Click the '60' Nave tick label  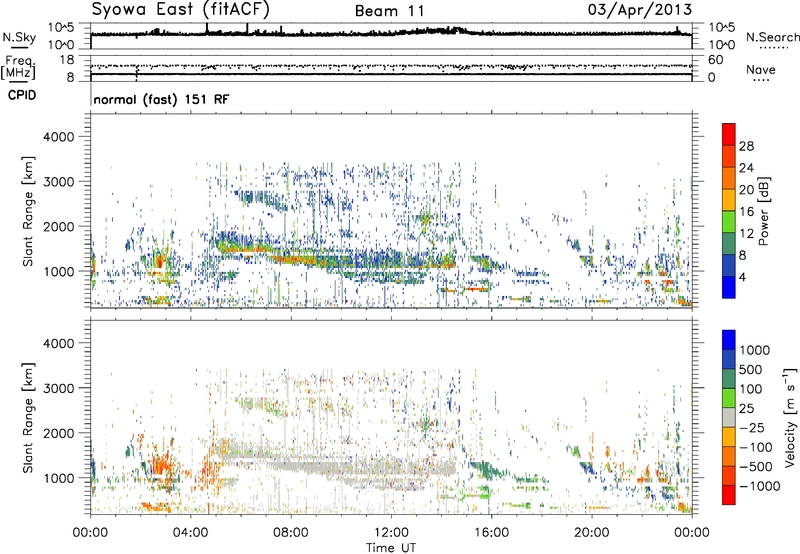(715, 60)
